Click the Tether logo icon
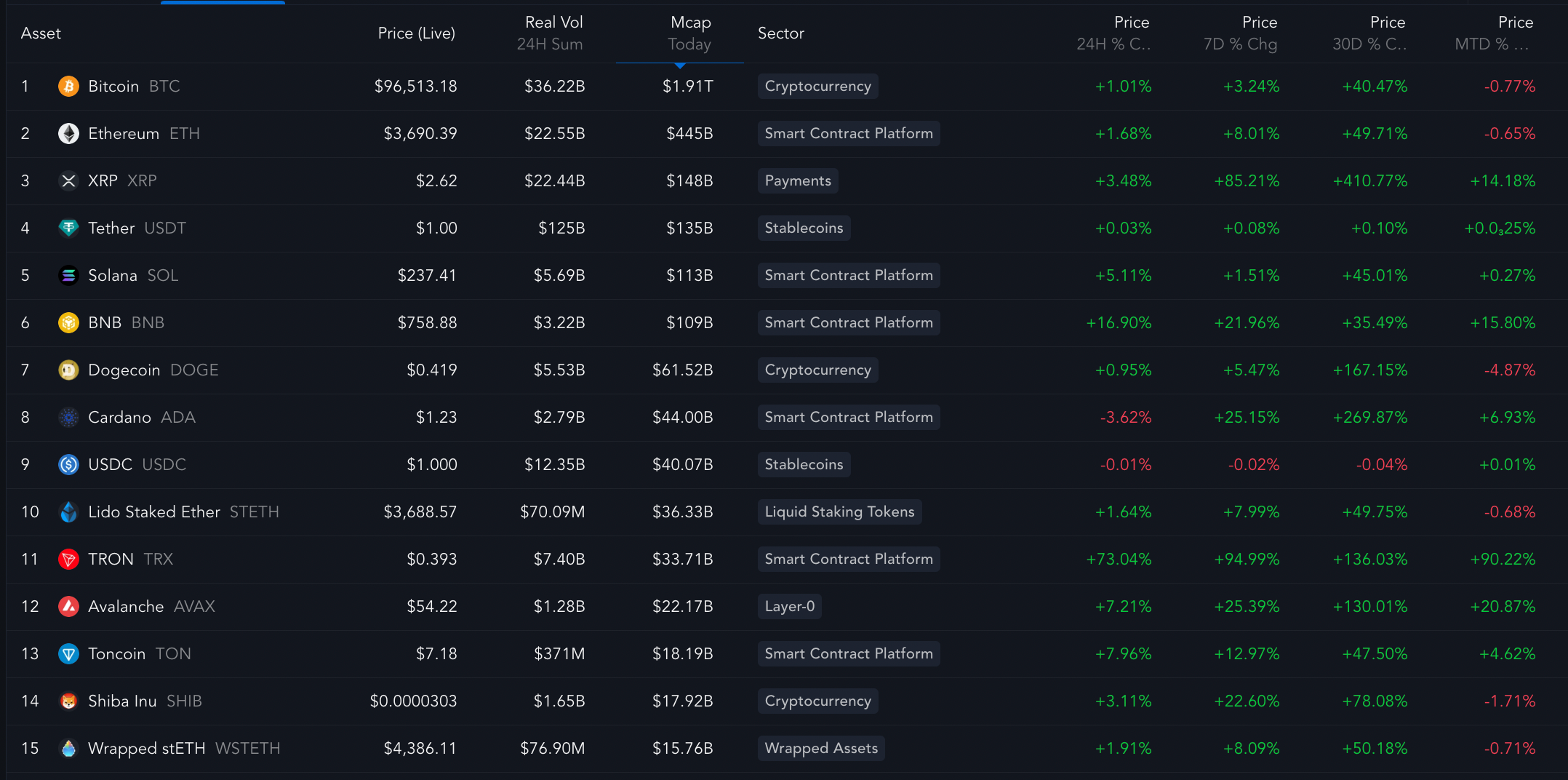 tap(68, 228)
